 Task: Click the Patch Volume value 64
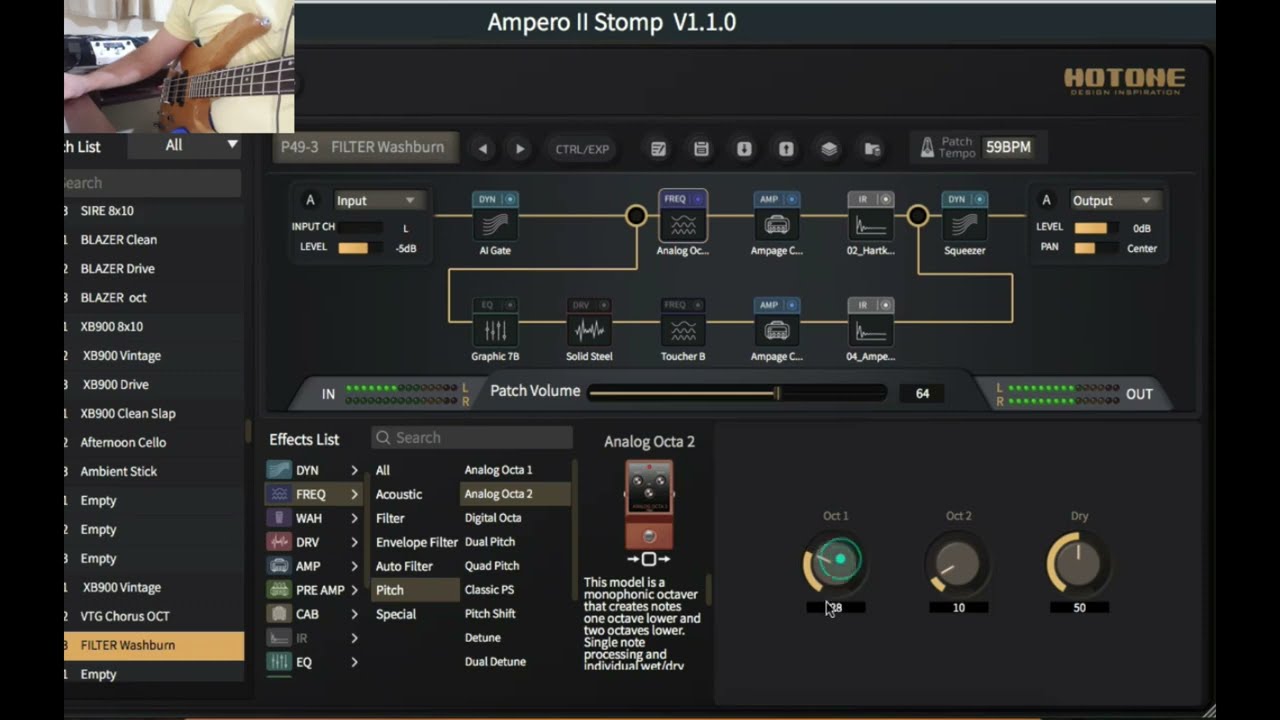point(922,393)
